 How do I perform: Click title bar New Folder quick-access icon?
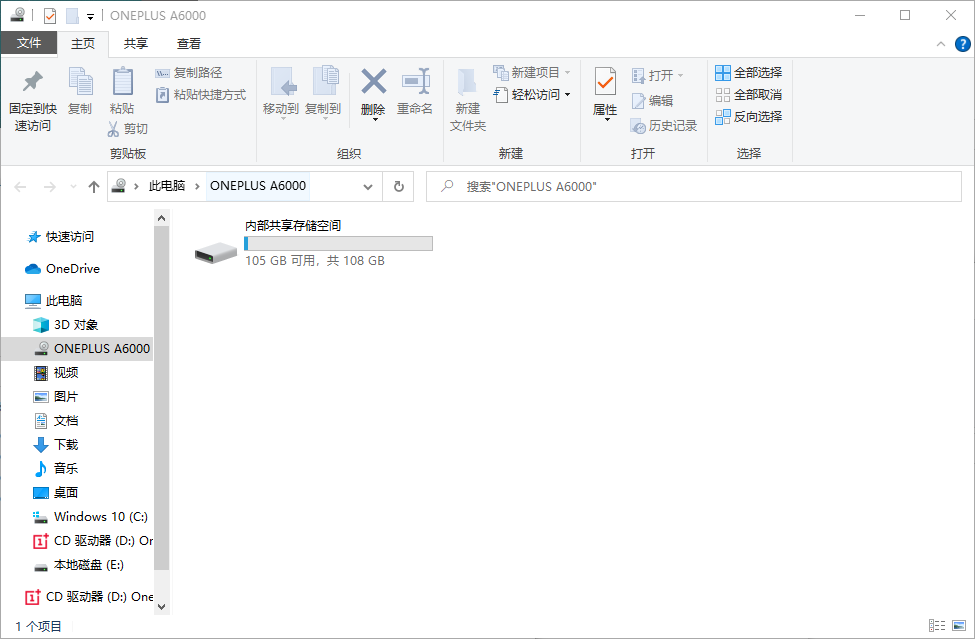72,16
